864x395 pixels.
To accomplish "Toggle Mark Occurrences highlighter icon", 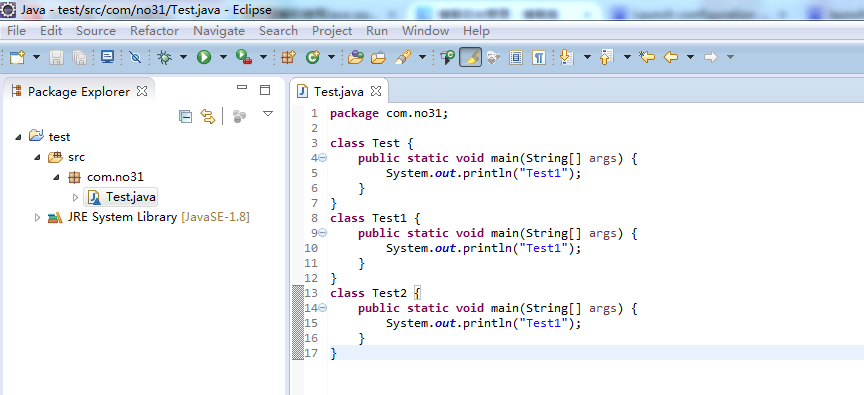I will [x=471, y=57].
